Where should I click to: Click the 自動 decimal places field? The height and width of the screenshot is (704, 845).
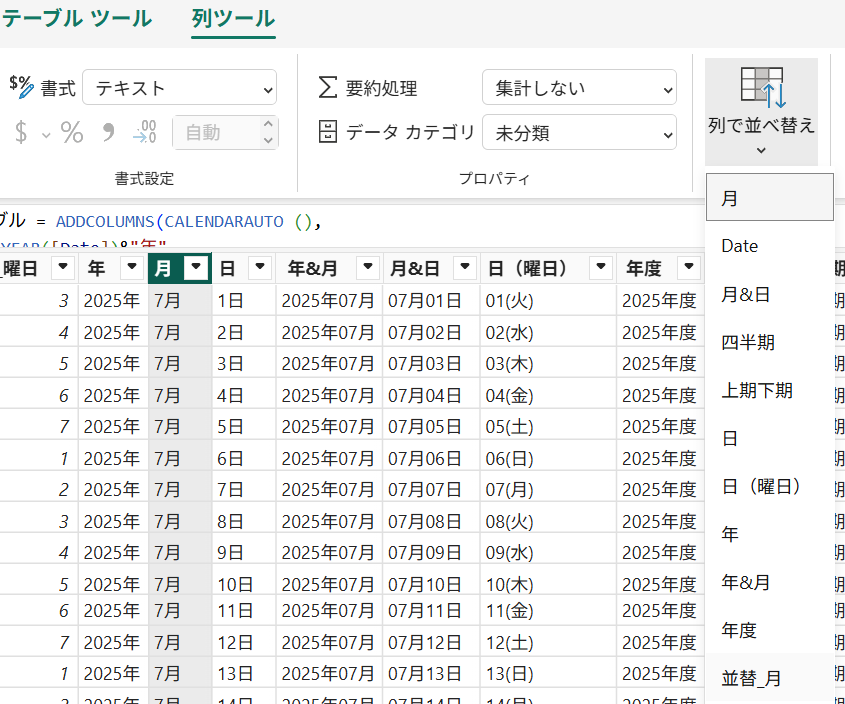point(216,133)
